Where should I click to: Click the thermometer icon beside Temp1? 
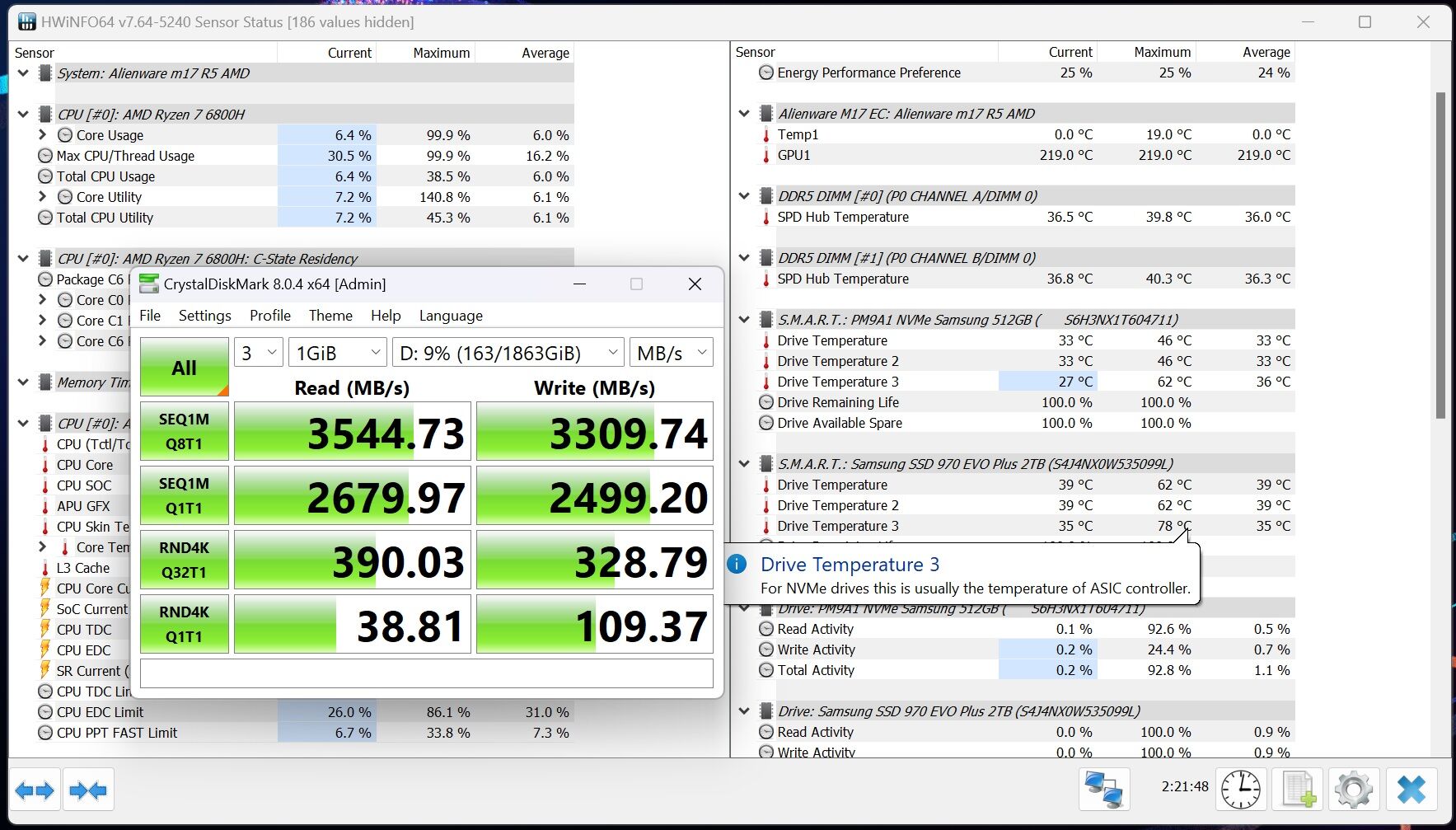(x=766, y=134)
